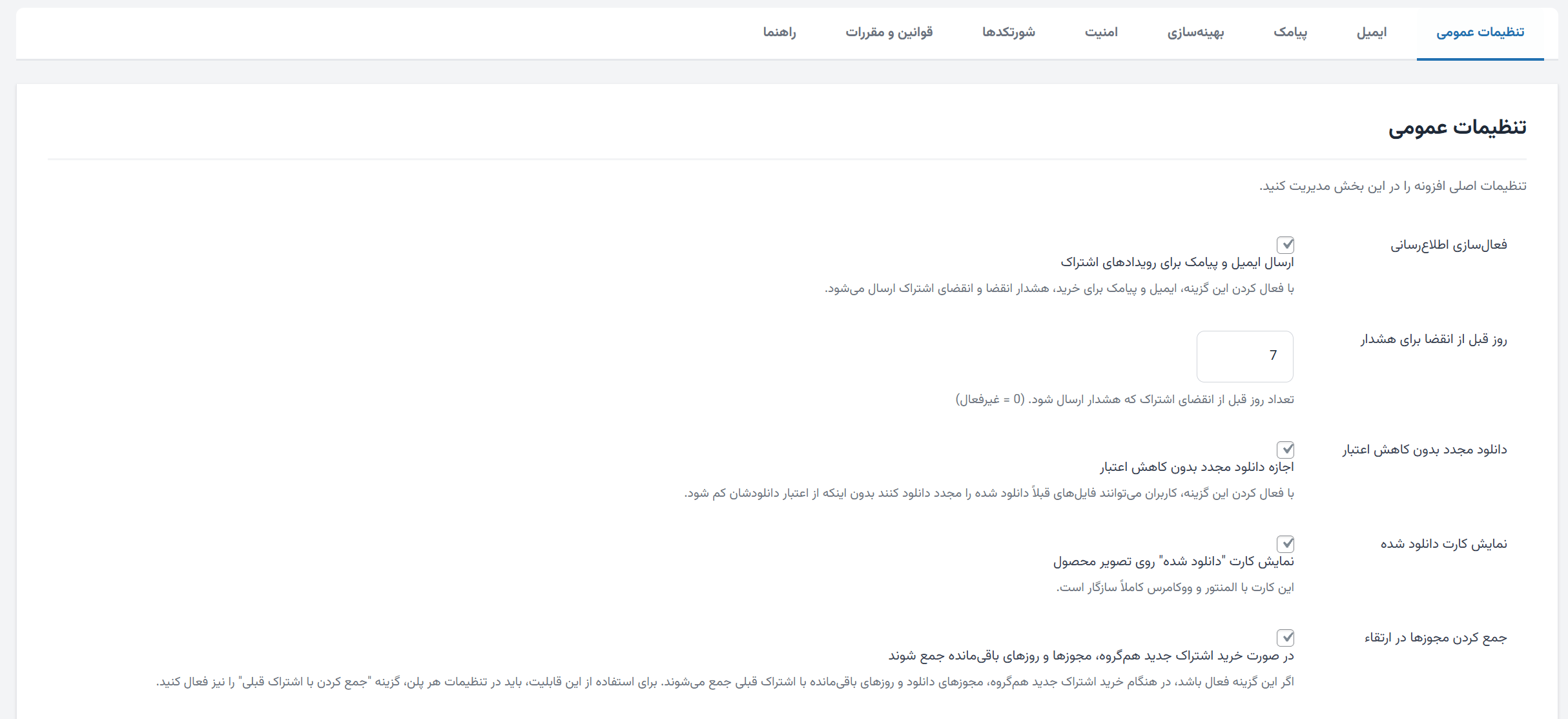This screenshot has width=1568, height=719.
Task: Click the label اجازه دانلود مجدد بدون کاهش اعتبار
Action: (1197, 467)
